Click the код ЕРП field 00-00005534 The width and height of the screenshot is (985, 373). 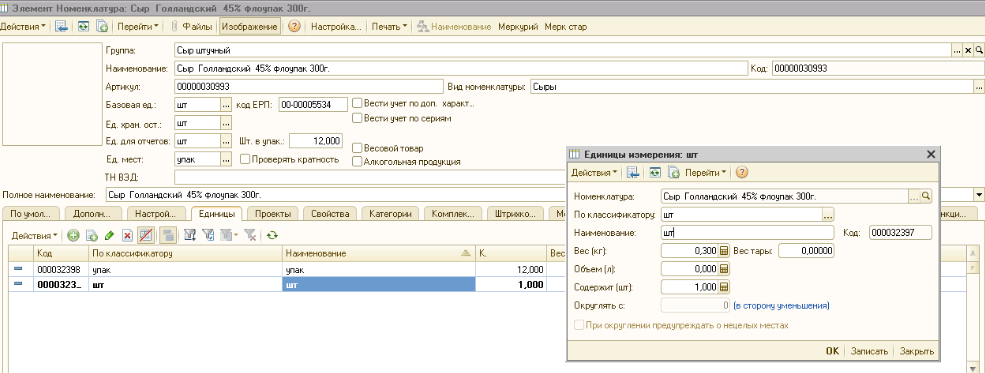click(313, 104)
